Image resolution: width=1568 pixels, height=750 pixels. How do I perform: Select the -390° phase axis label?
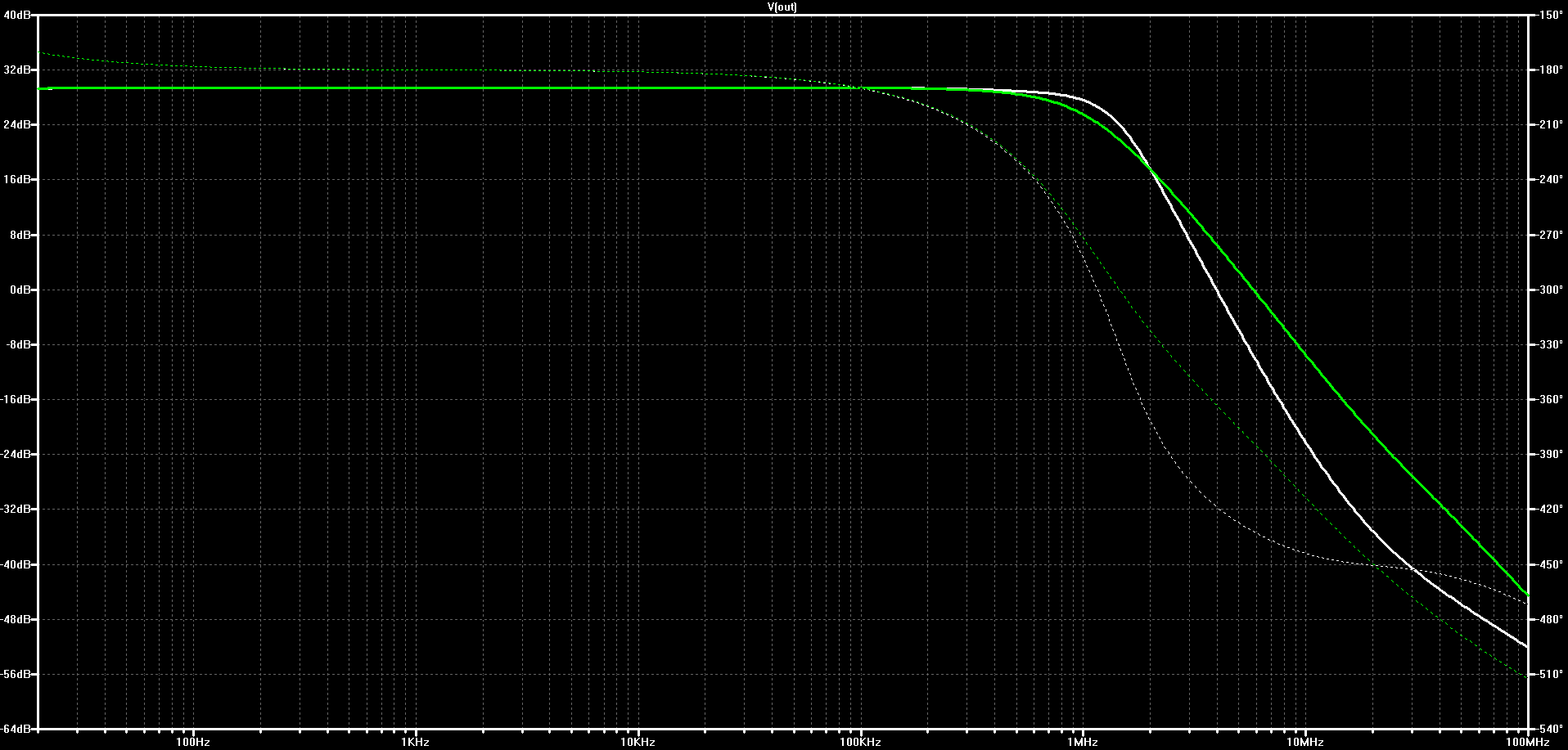1550,454
